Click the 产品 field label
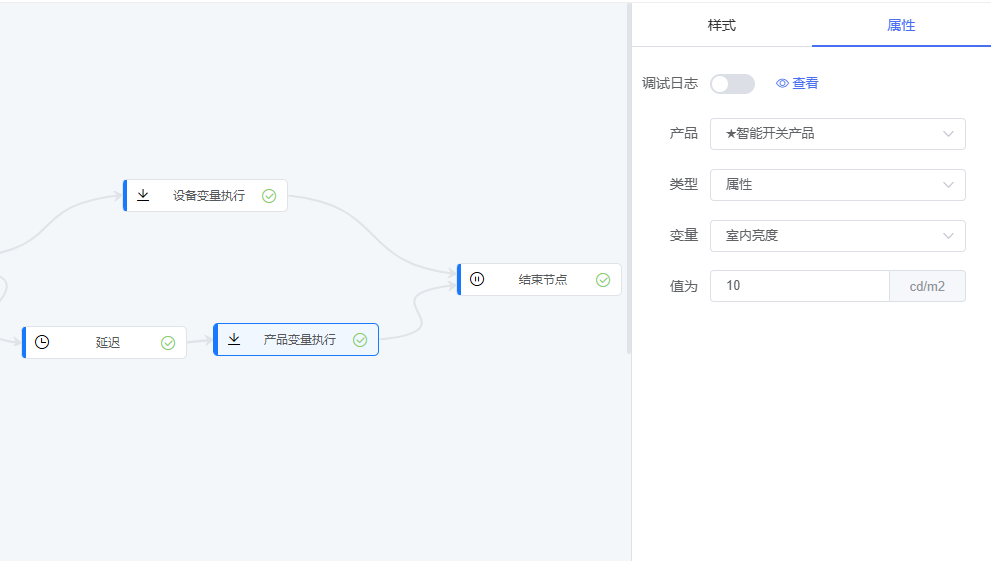991x561 pixels. [x=684, y=134]
